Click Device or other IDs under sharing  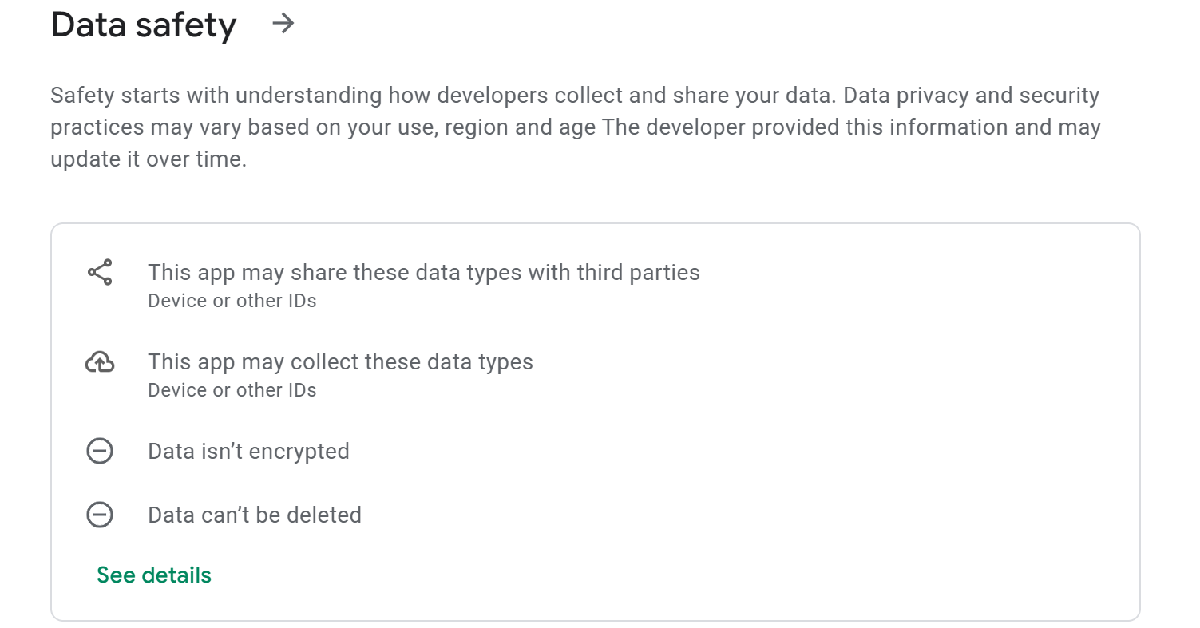coord(232,301)
